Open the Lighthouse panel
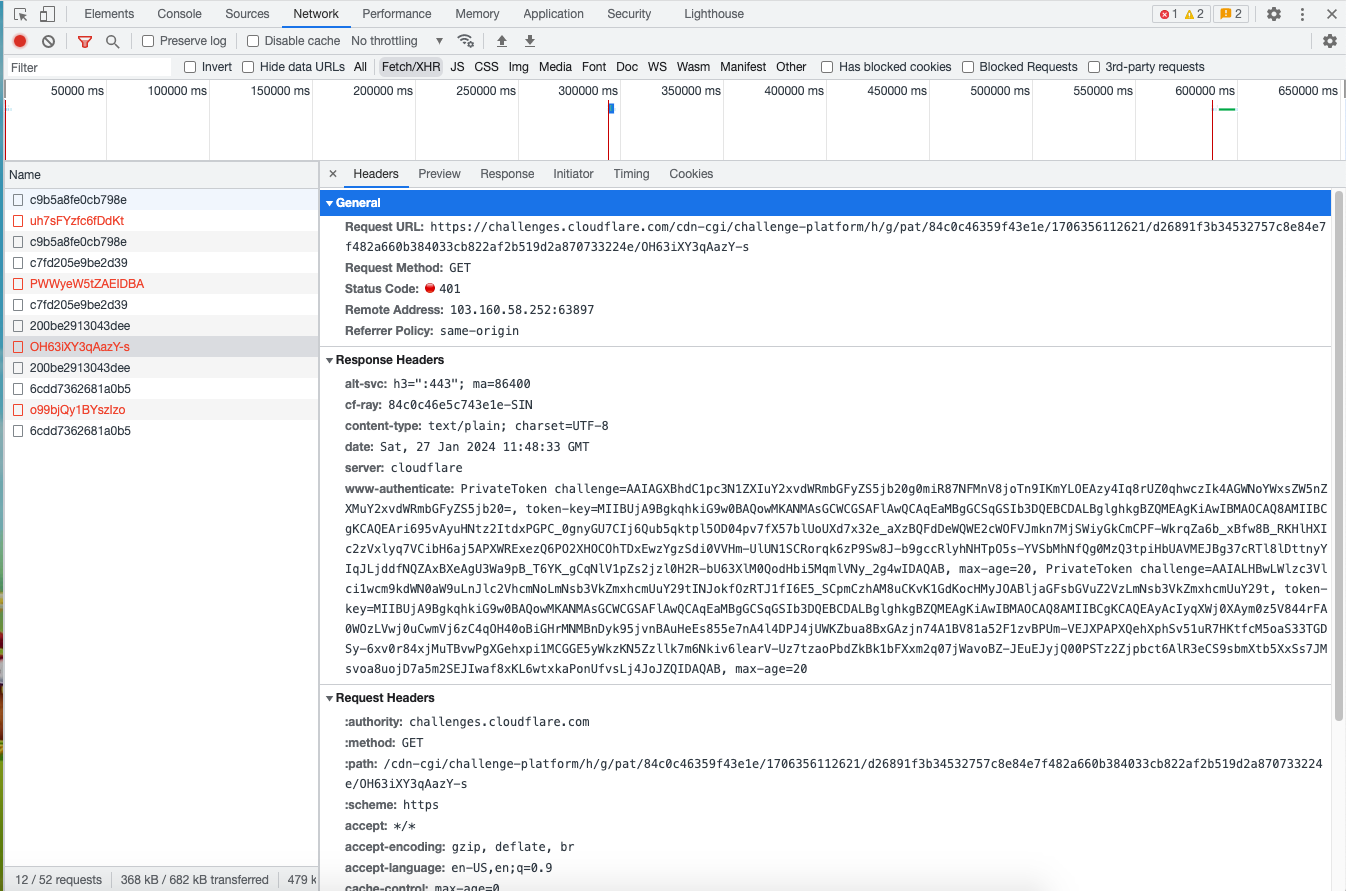 (x=713, y=13)
